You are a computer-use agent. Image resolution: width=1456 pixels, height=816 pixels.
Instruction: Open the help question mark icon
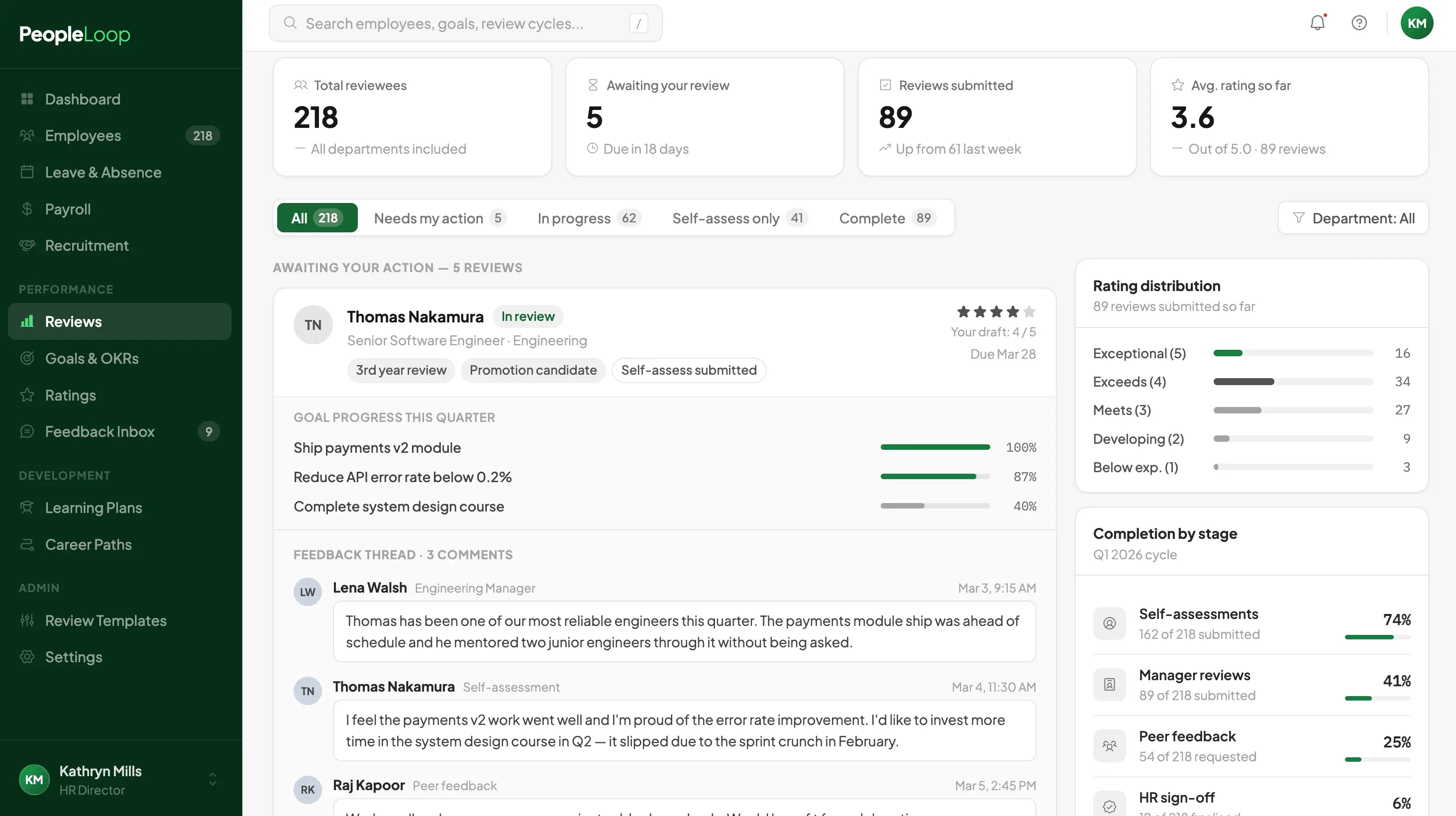pos(1359,23)
